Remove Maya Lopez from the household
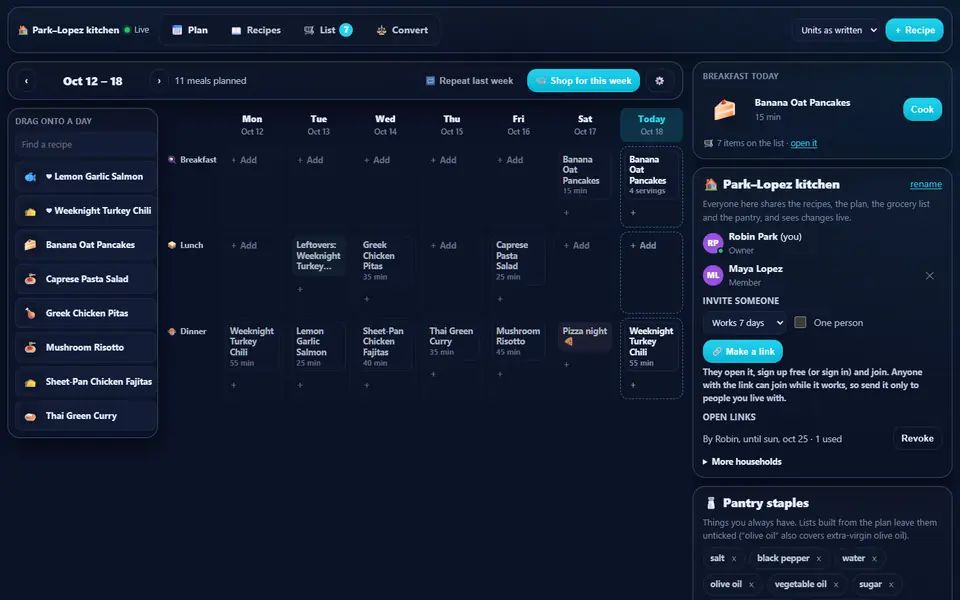 (x=929, y=276)
